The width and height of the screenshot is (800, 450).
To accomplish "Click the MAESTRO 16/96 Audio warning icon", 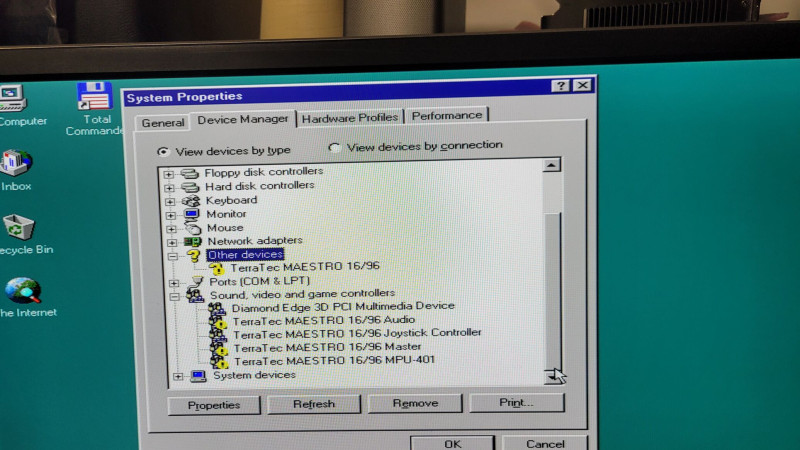I will 218,322.
